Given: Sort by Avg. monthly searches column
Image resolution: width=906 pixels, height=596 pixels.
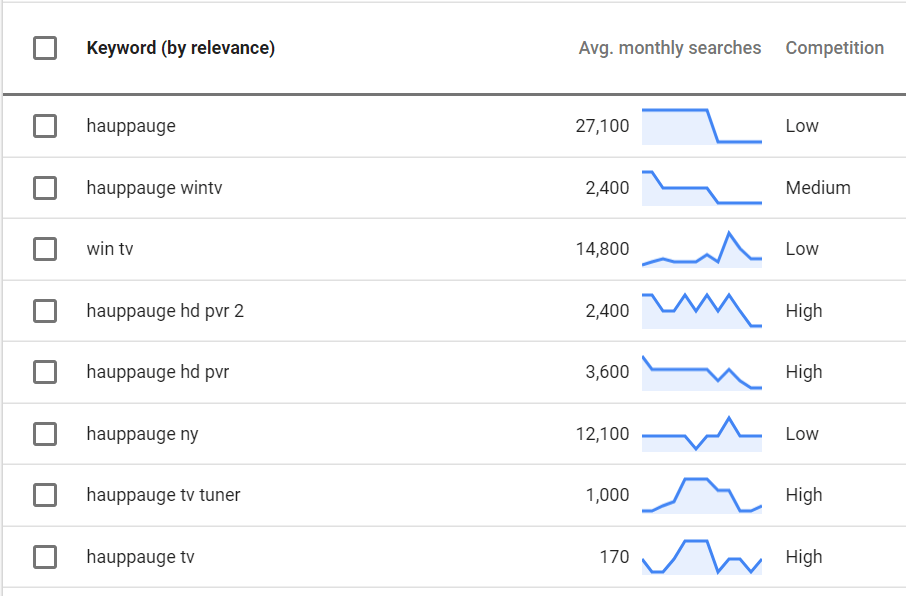Looking at the screenshot, I should 670,48.
